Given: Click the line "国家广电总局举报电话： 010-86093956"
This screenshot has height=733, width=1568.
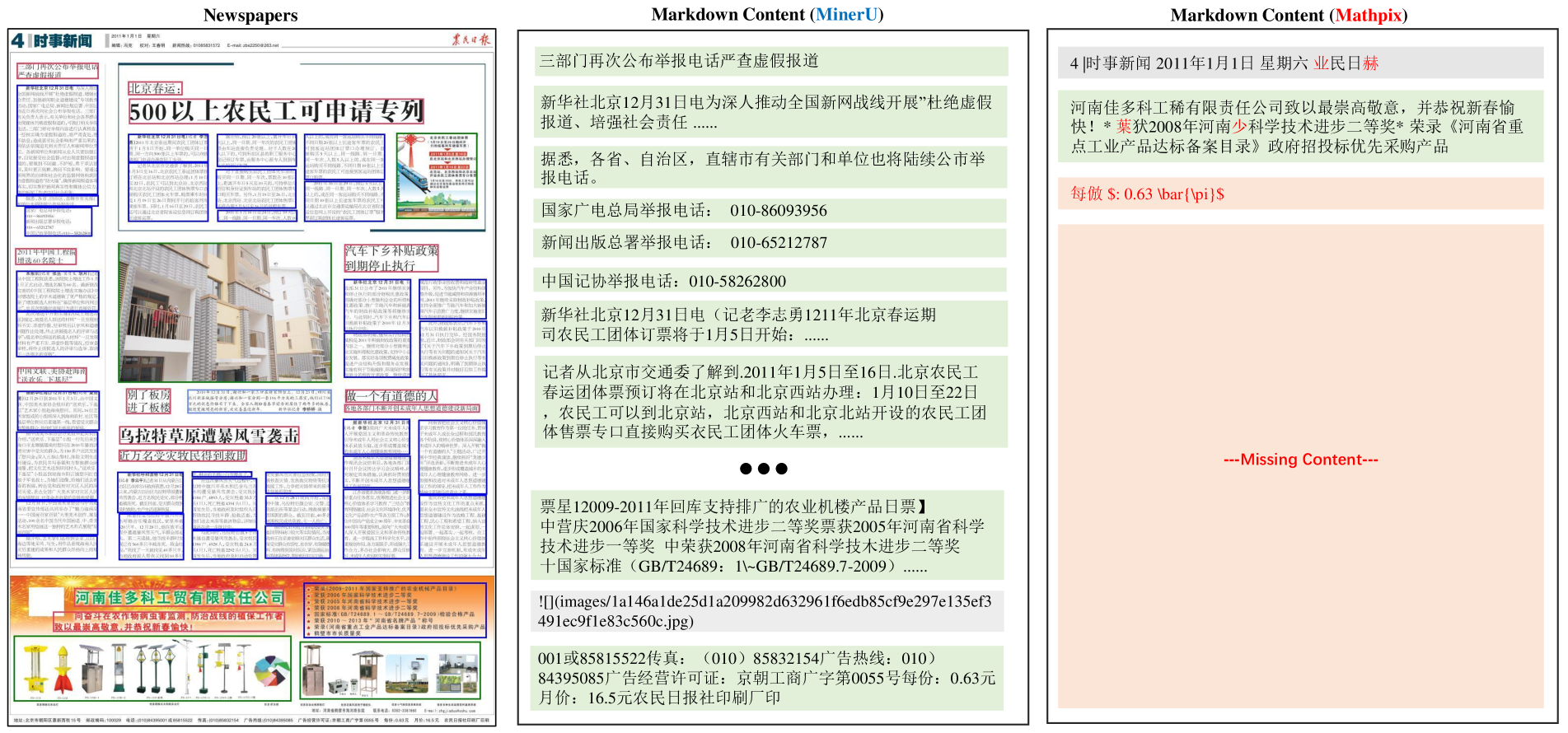Looking at the screenshot, I should point(770,211).
